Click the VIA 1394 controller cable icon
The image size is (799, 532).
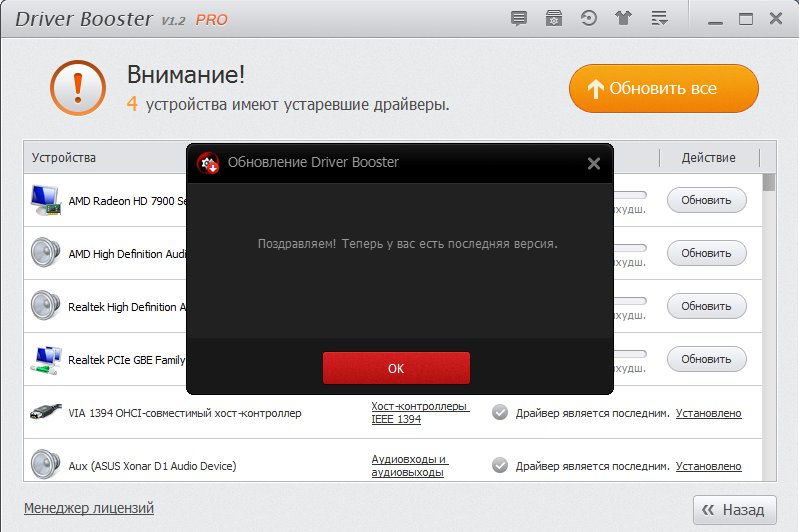tap(45, 412)
